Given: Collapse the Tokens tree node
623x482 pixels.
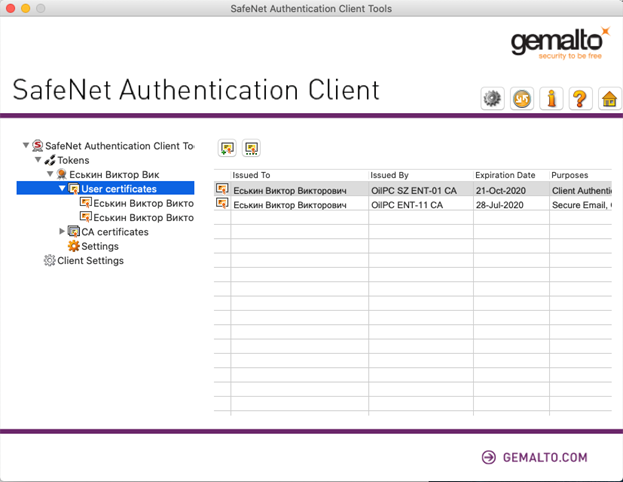Looking at the screenshot, I should click(38, 160).
